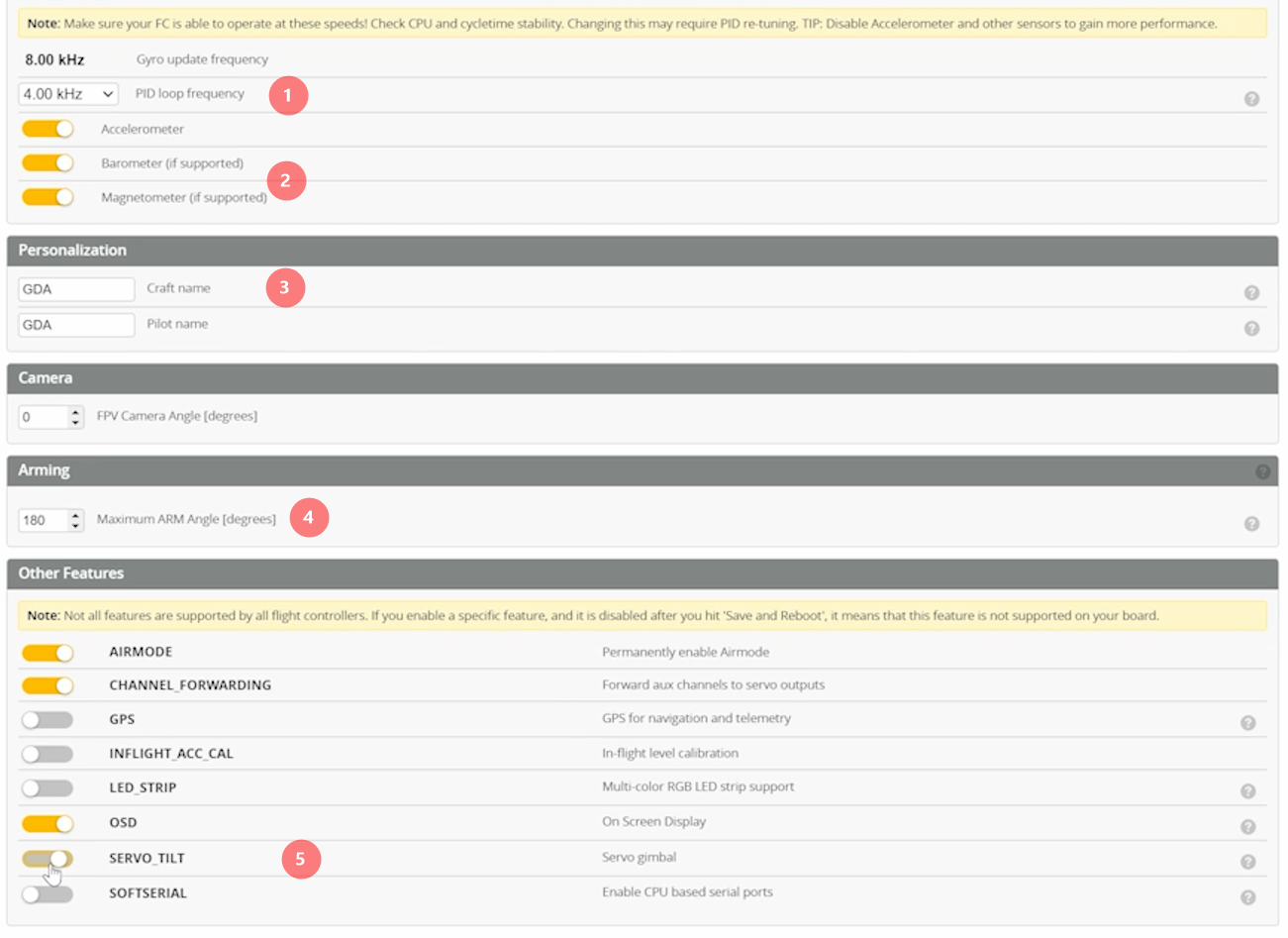Click the Pilot name text field
The width and height of the screenshot is (1288, 938).
pyautogui.click(x=76, y=325)
